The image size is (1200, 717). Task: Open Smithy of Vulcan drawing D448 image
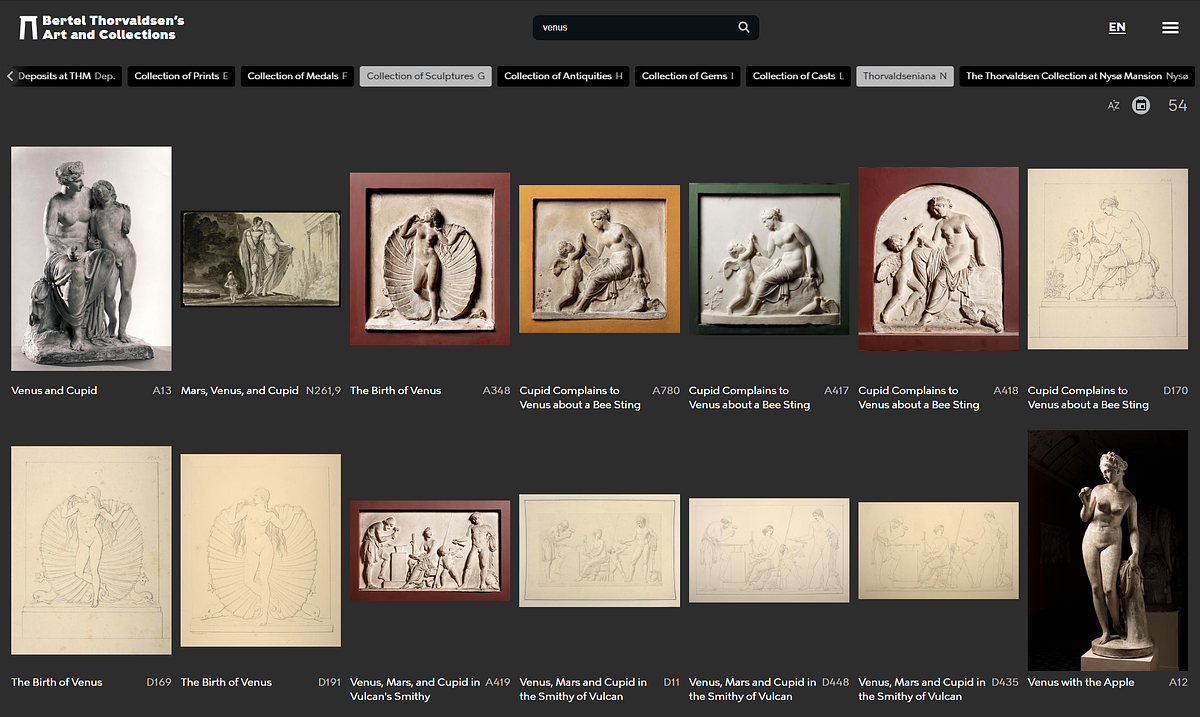pos(769,550)
